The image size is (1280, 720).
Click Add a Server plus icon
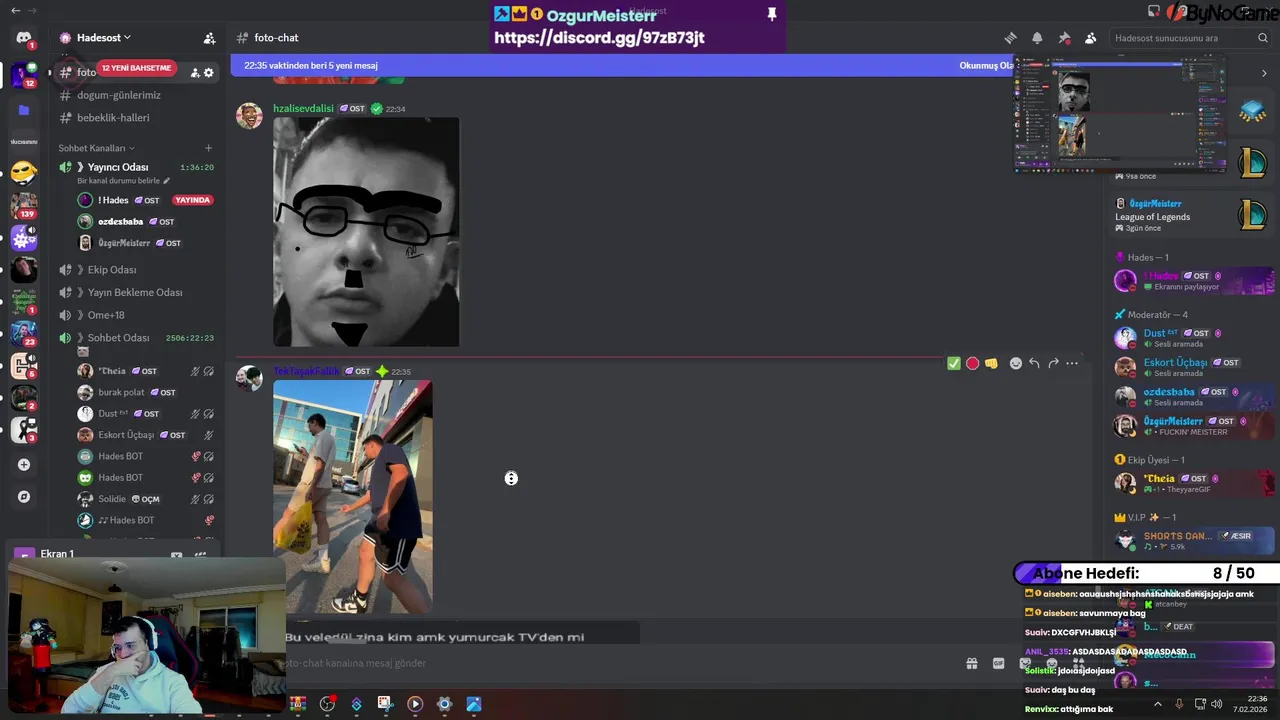pyautogui.click(x=24, y=464)
